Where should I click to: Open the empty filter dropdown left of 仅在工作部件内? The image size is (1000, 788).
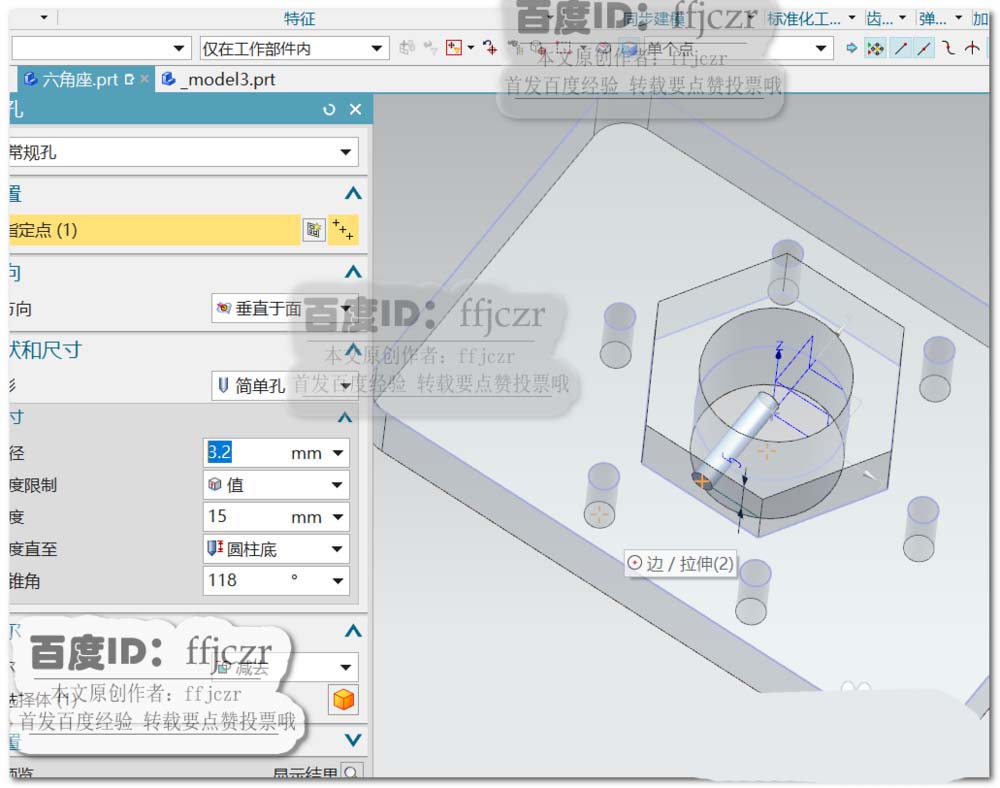pyautogui.click(x=100, y=48)
